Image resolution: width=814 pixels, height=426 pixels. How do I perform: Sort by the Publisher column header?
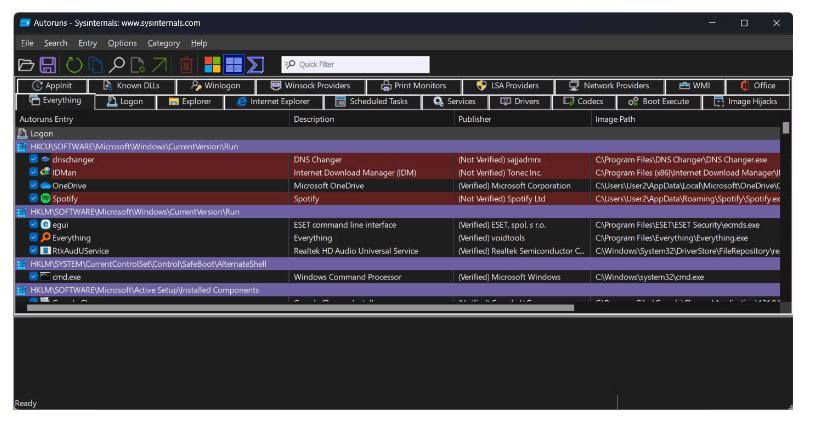point(474,119)
